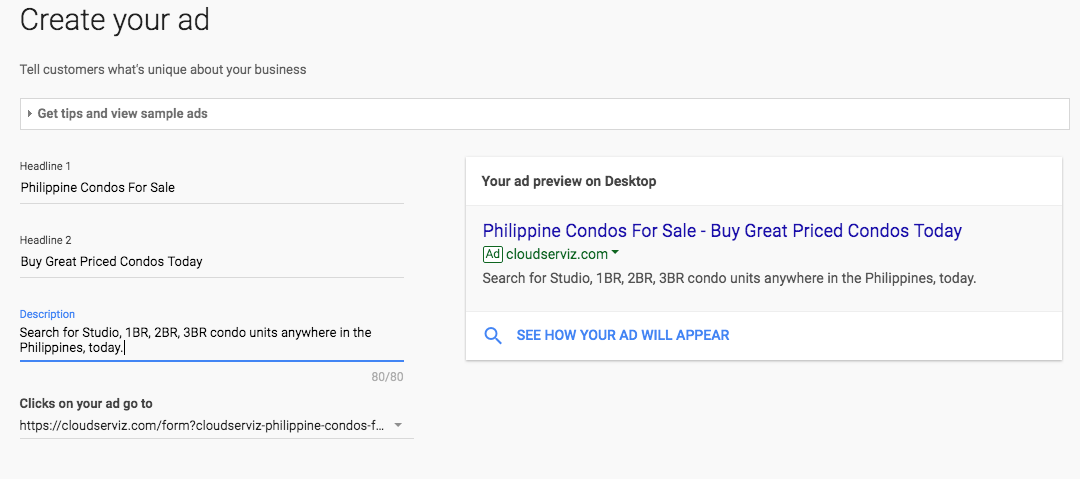Focus the Headline 2 text field

[211, 262]
